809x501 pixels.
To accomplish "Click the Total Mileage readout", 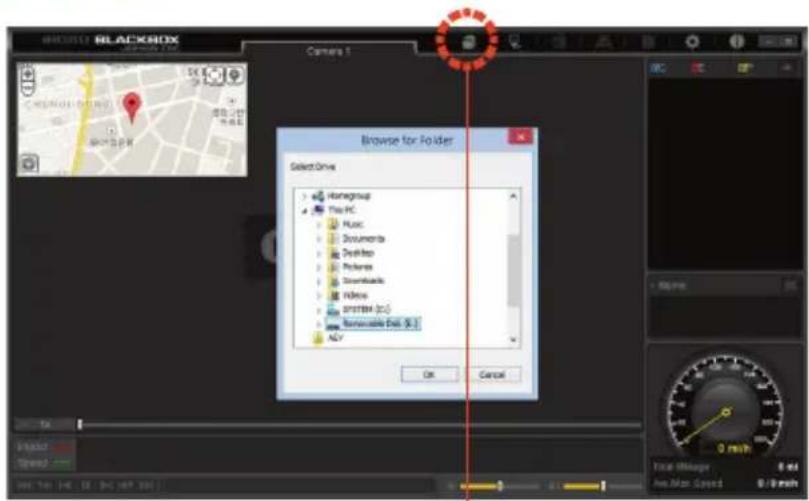I will click(x=726, y=467).
